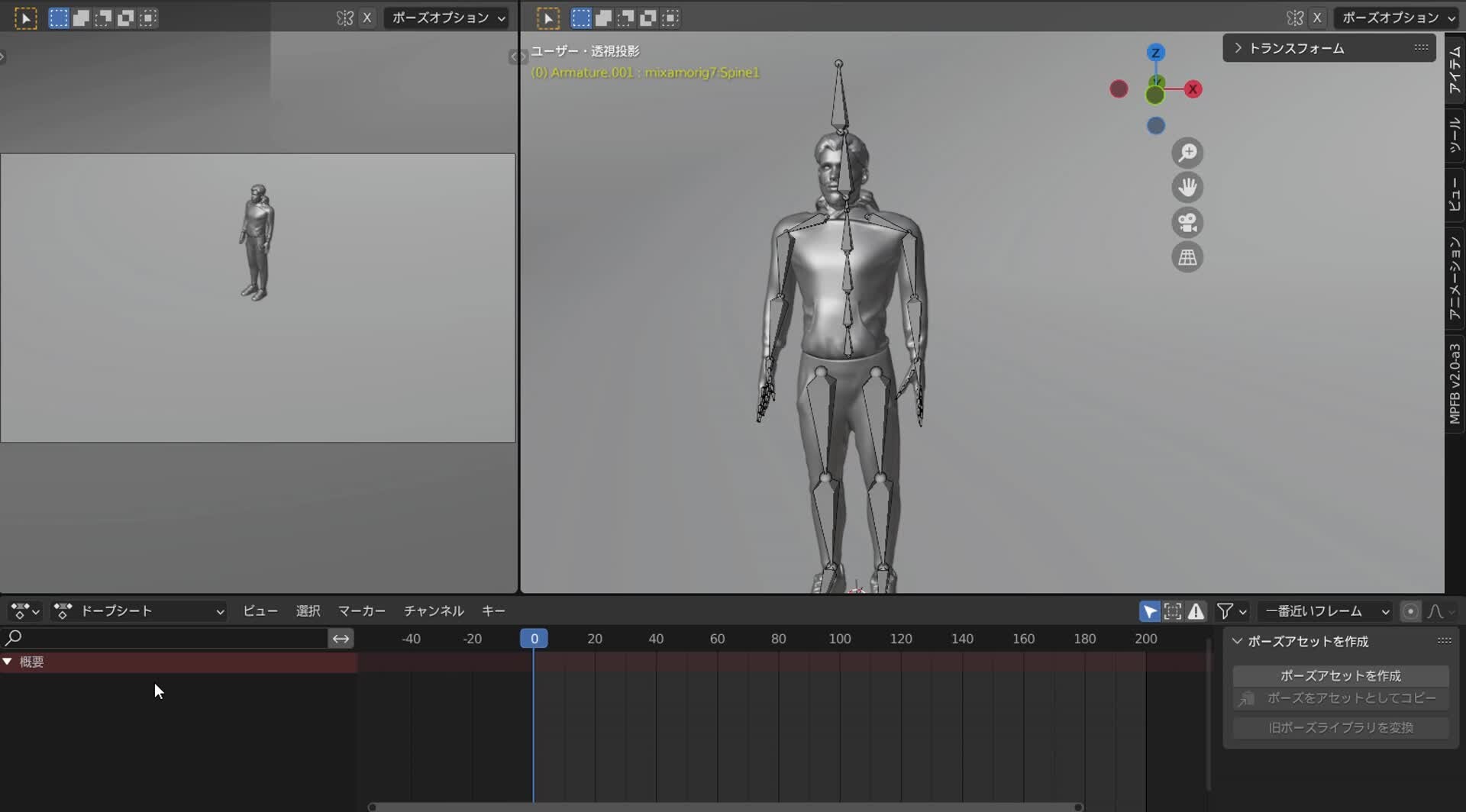Click 旧ポーズライブラリを変換 button
Viewport: 1466px width, 812px height.
[1340, 727]
